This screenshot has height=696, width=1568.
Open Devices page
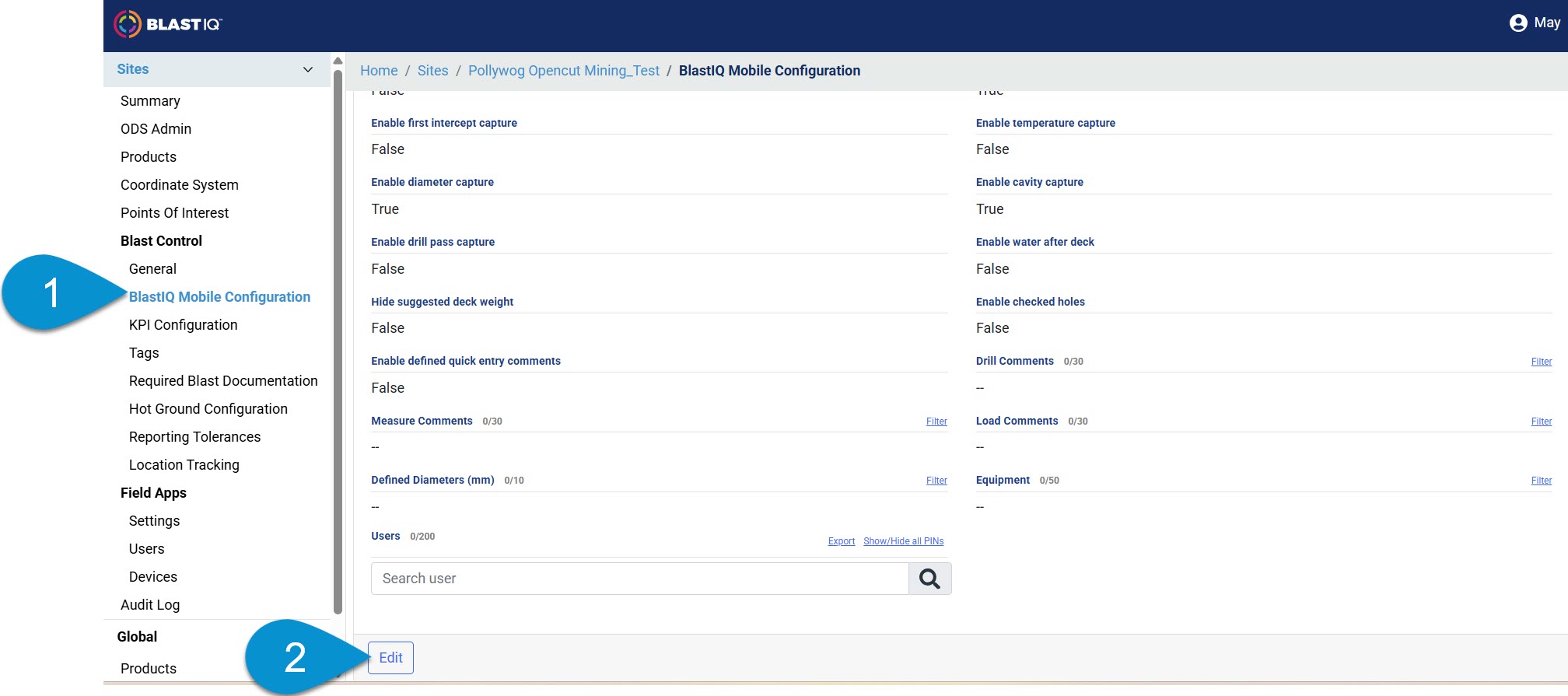[153, 577]
